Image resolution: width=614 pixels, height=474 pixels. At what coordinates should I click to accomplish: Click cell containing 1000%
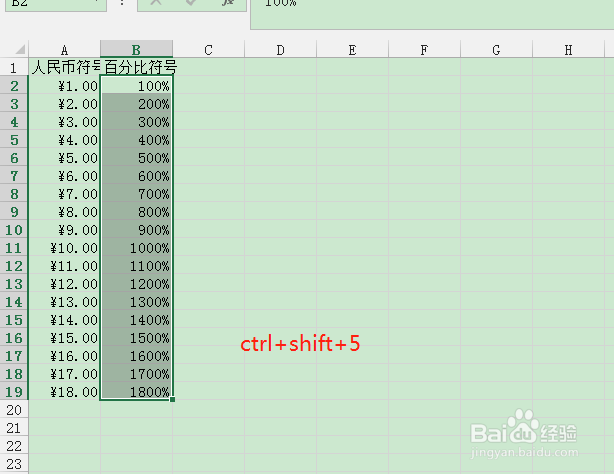click(x=136, y=248)
